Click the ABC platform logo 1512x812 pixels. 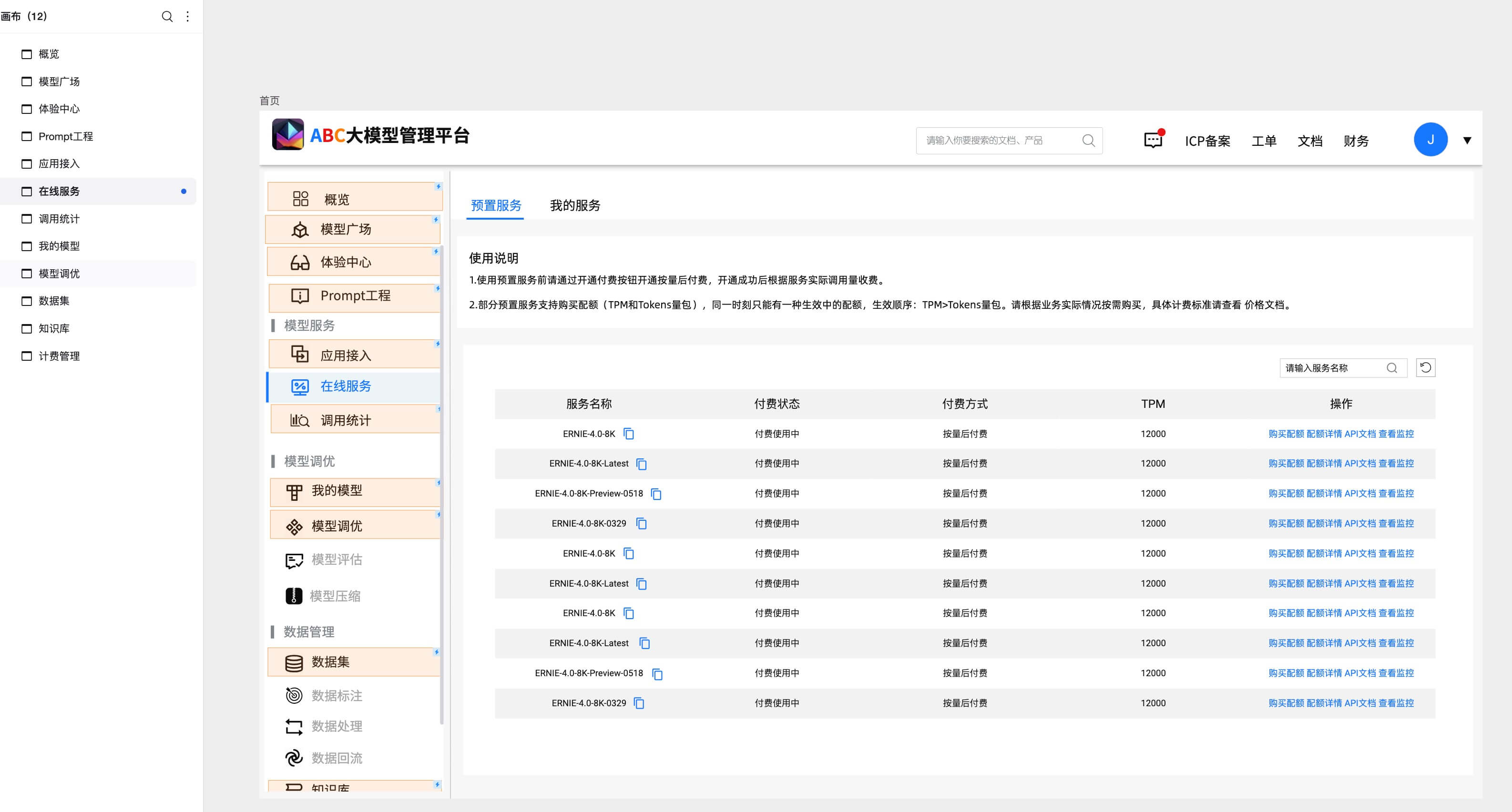(x=287, y=134)
